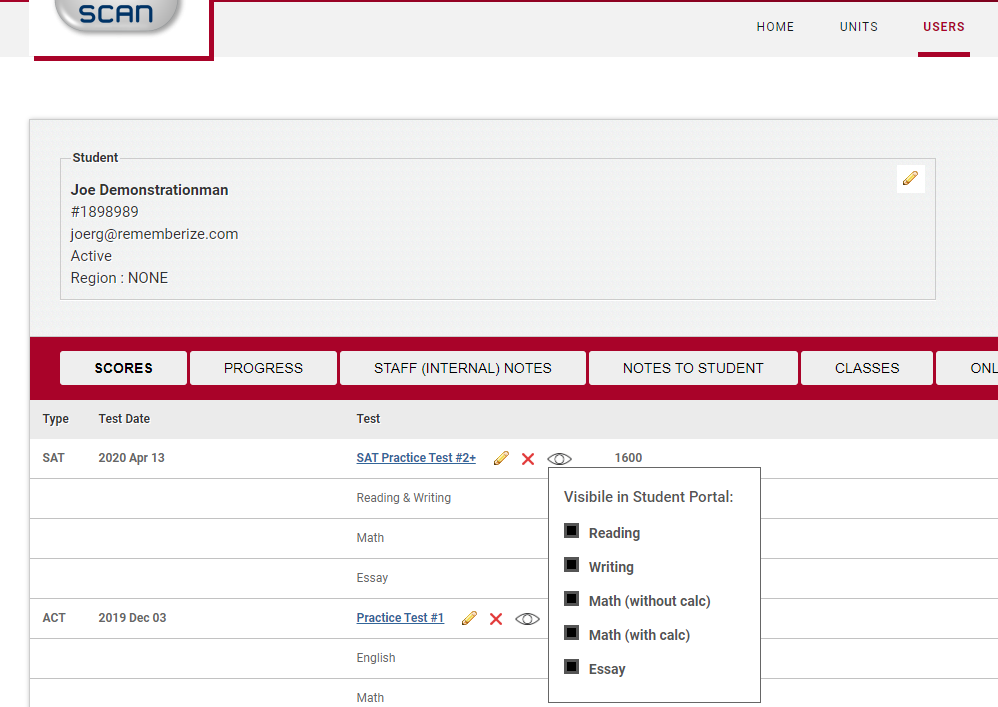Click student email joerg@rememberize.com

click(154, 234)
